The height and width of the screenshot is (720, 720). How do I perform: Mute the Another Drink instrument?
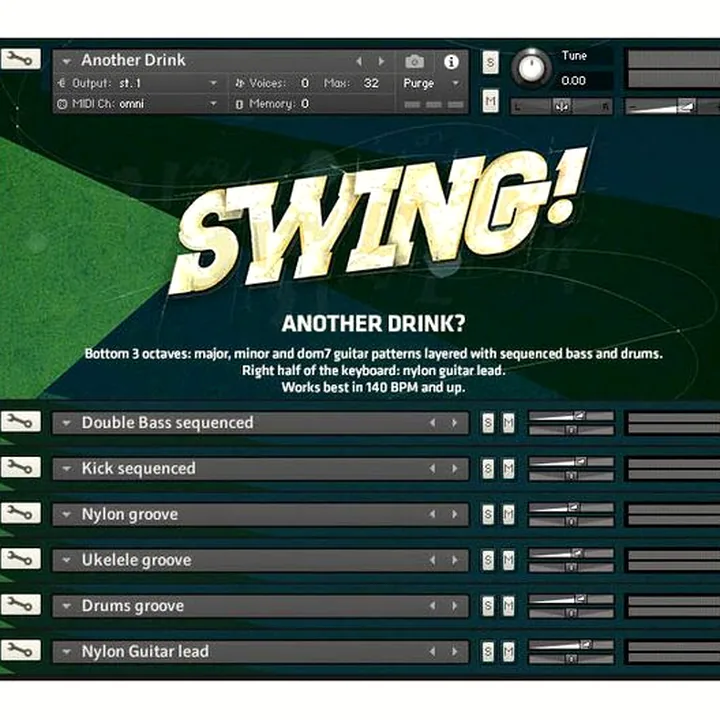click(490, 101)
